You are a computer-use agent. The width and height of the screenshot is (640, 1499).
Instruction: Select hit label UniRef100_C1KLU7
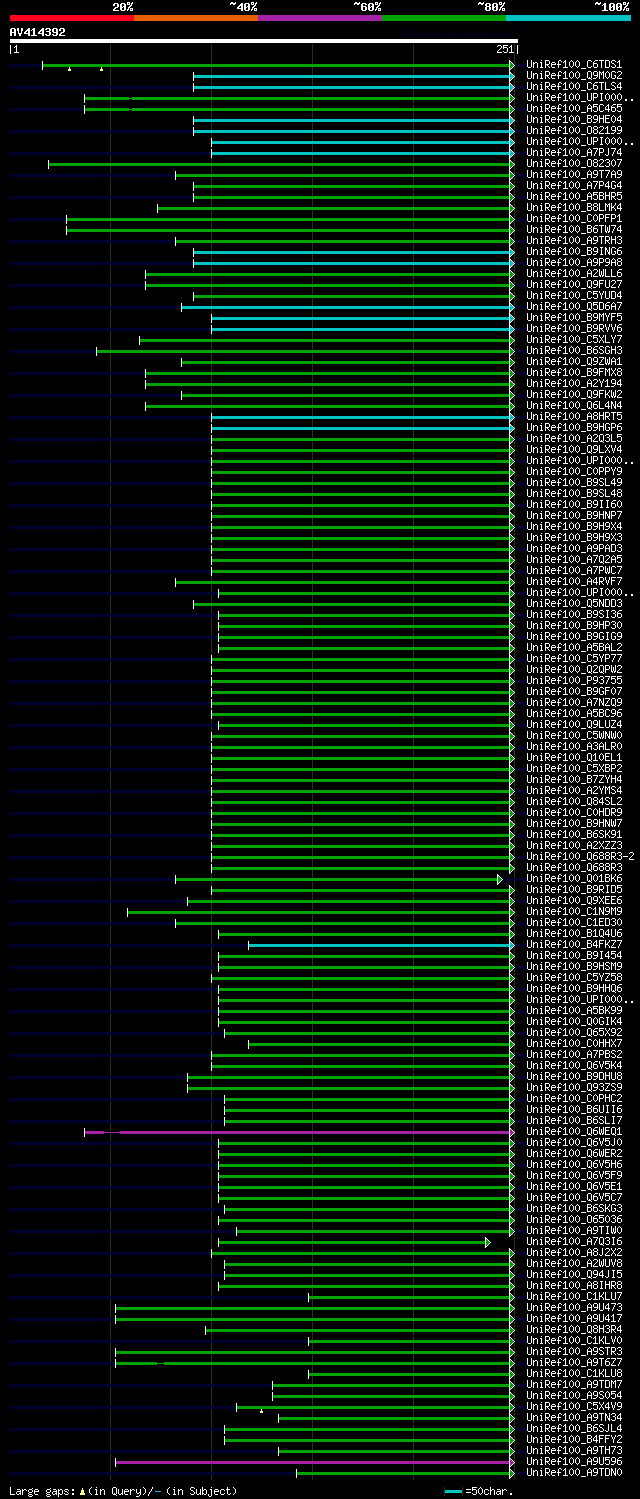pos(574,1297)
